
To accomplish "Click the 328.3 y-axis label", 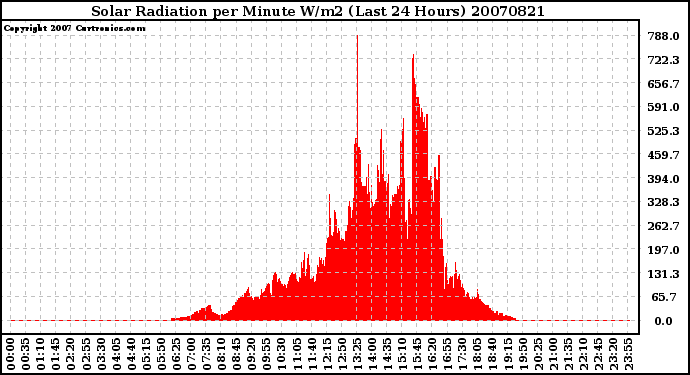I will tap(663, 202).
